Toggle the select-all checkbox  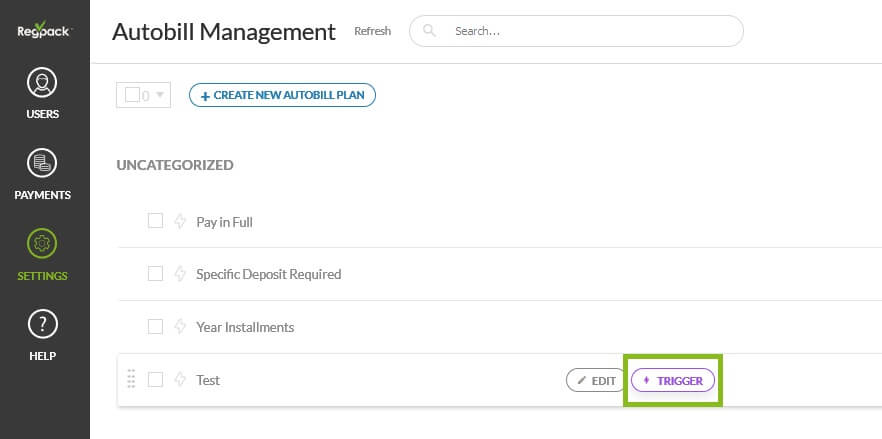(x=132, y=95)
